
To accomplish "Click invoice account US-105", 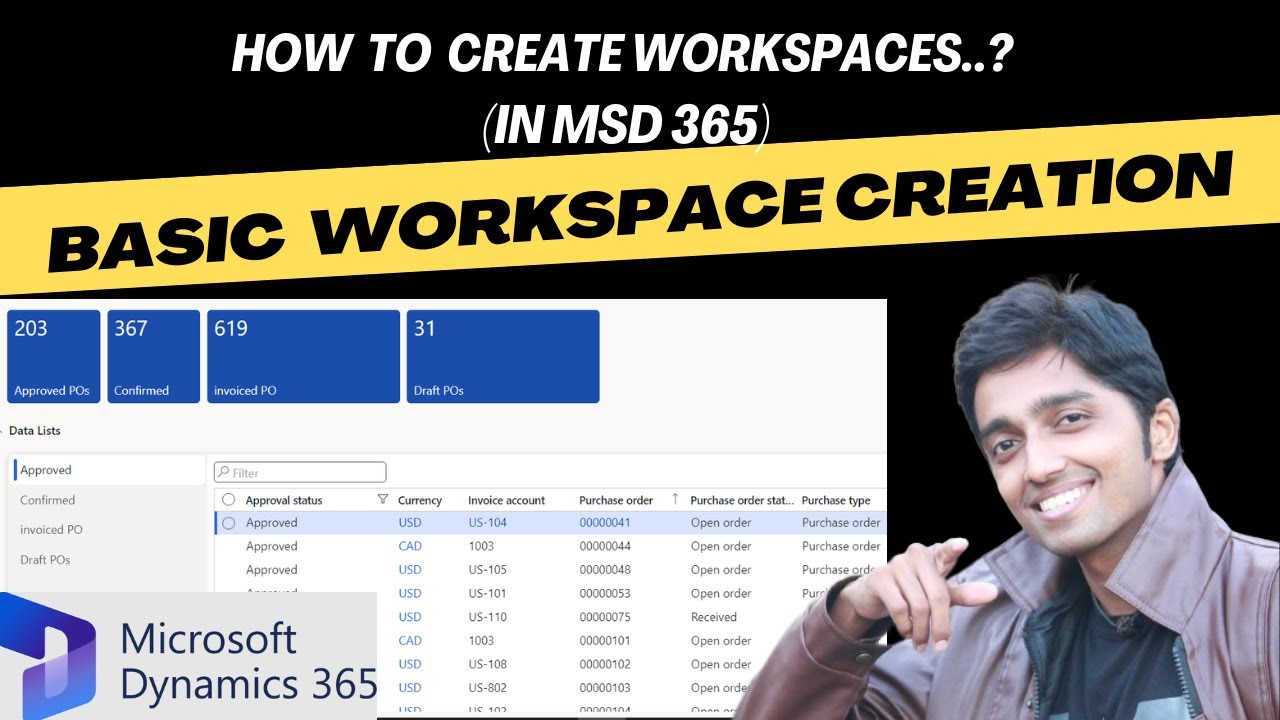I will (x=488, y=570).
